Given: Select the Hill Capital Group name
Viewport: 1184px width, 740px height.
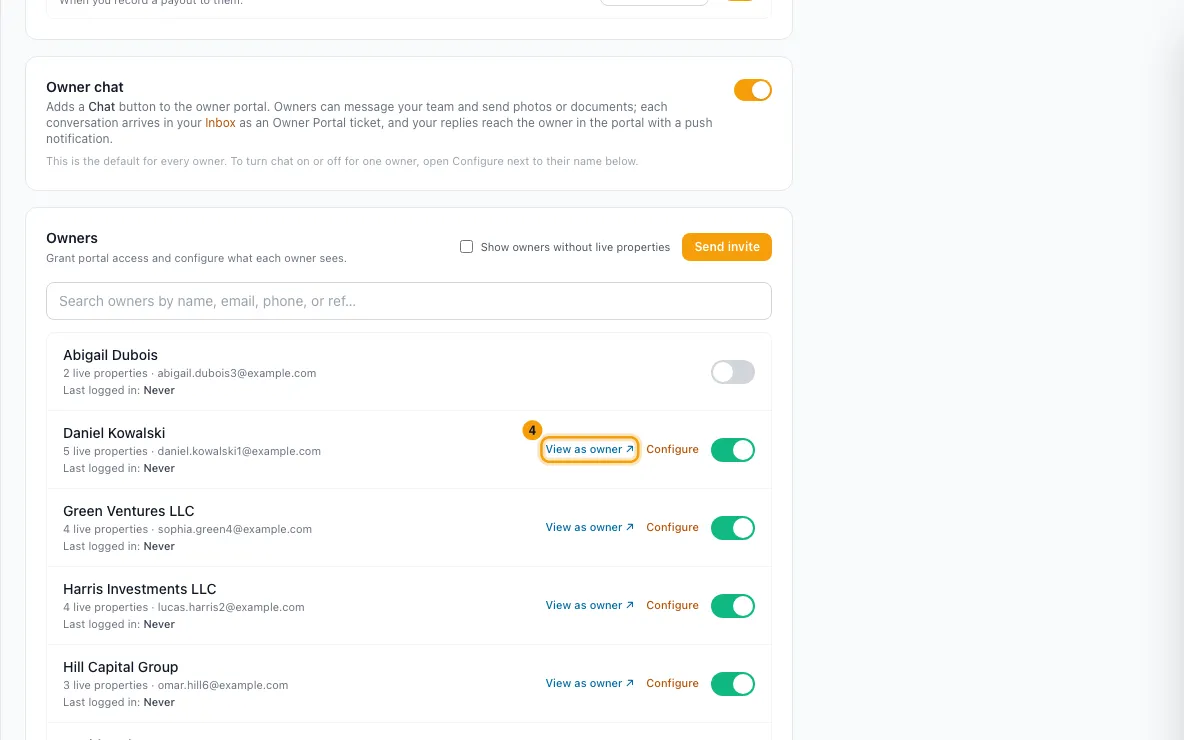Looking at the screenshot, I should tap(121, 667).
